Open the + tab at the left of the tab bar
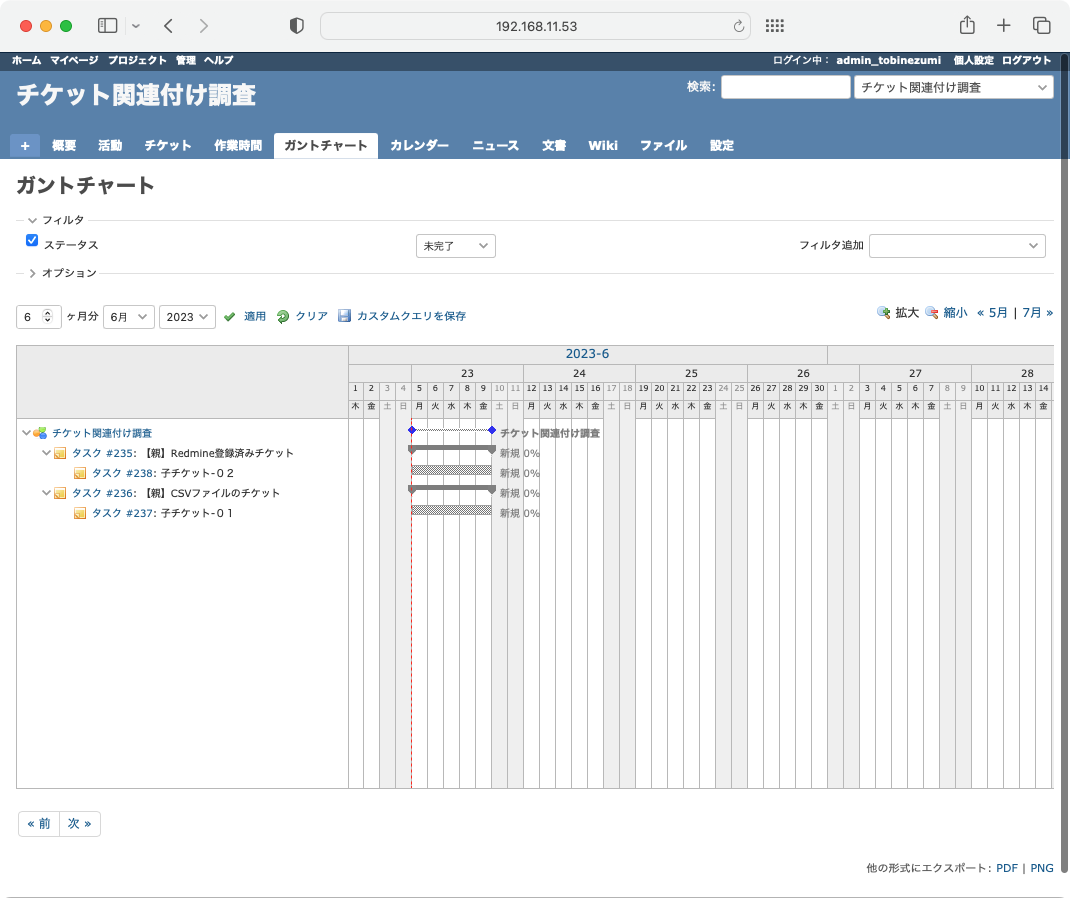The height and width of the screenshot is (898, 1070). [25, 145]
